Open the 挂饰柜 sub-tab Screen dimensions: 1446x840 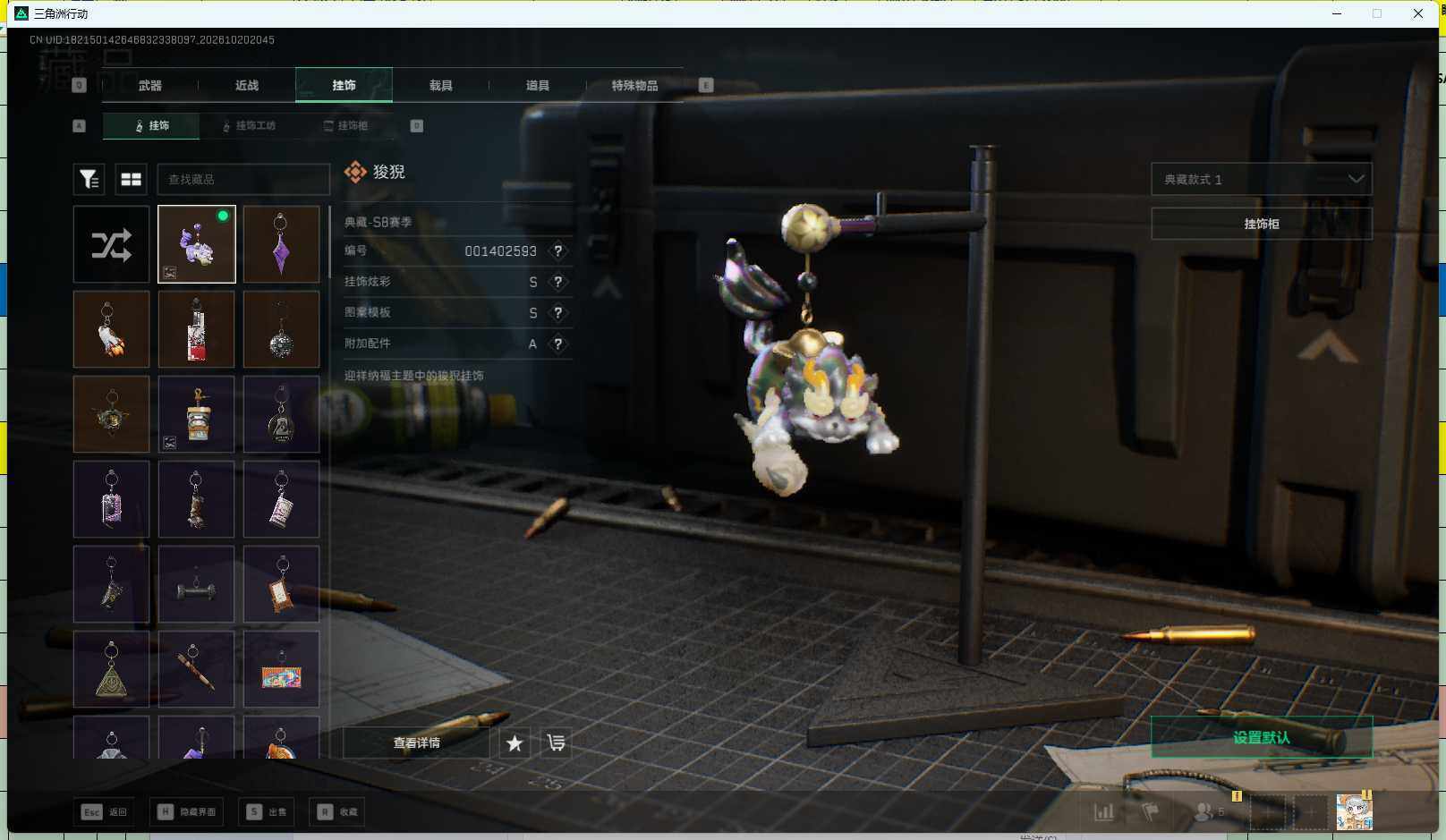pos(346,125)
